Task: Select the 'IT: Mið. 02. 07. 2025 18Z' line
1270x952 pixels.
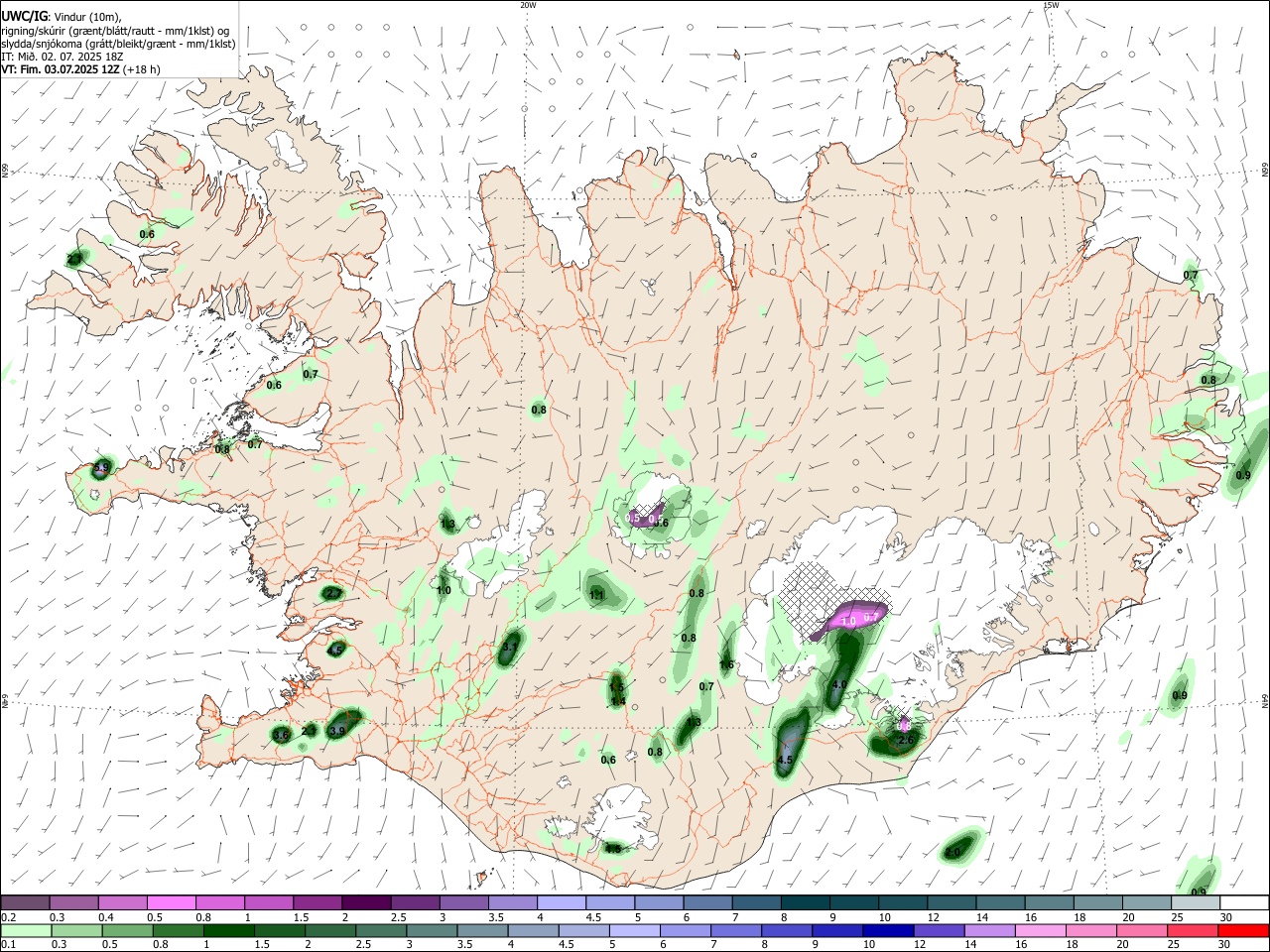Action: coord(63,57)
